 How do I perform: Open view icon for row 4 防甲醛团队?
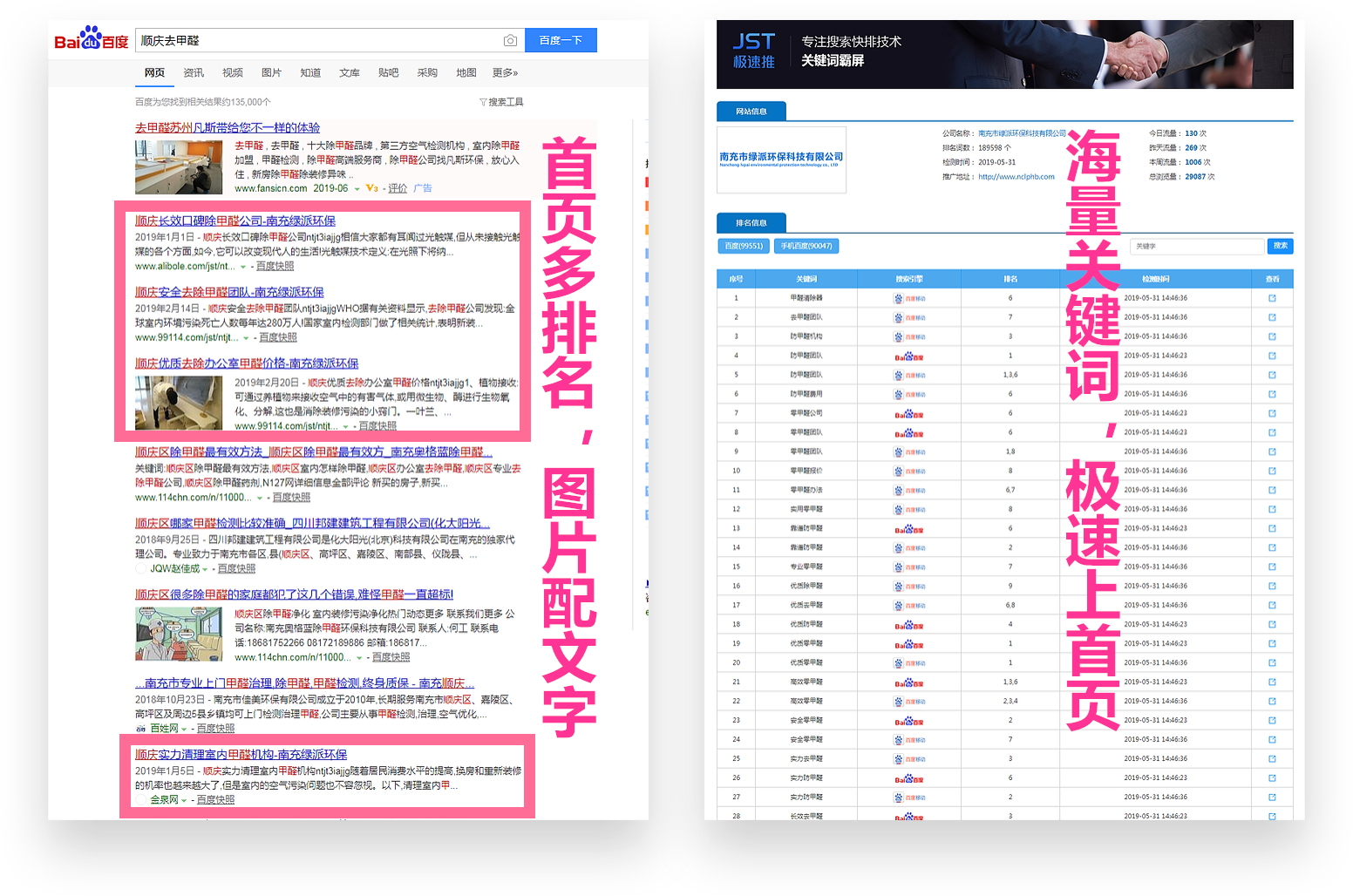coord(1272,356)
